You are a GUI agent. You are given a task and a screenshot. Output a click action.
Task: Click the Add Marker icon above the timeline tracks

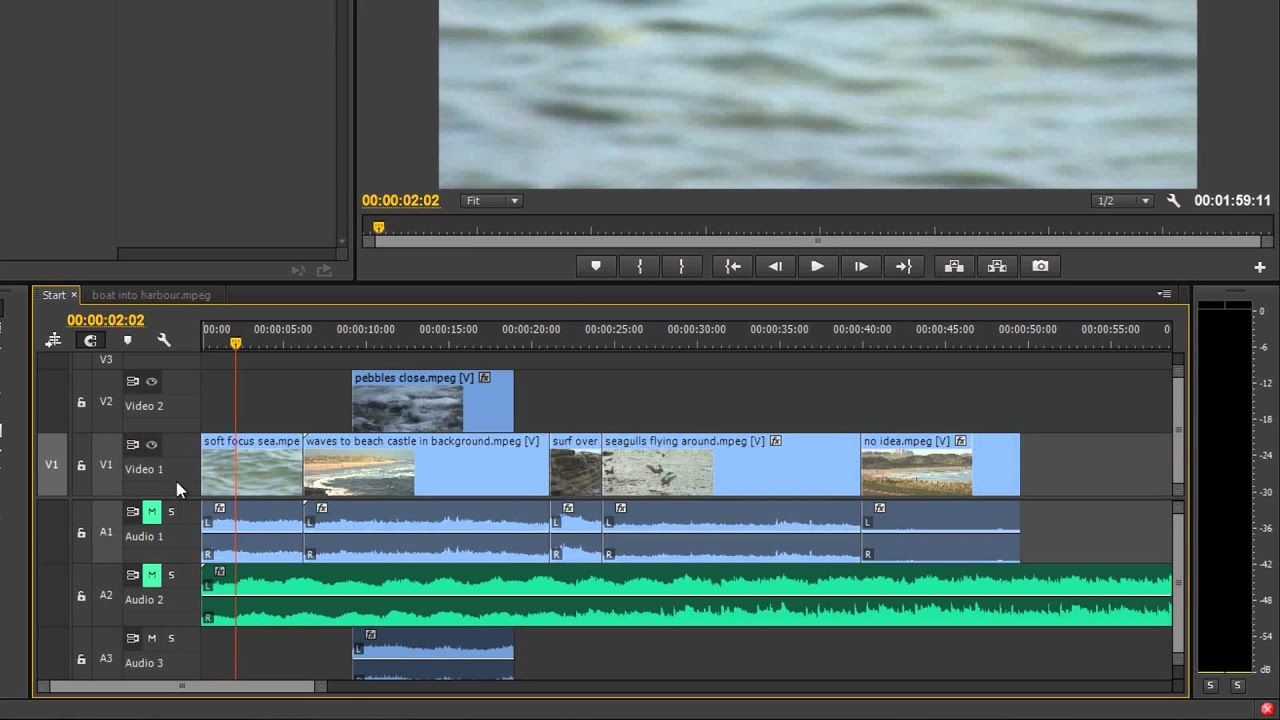(x=128, y=341)
